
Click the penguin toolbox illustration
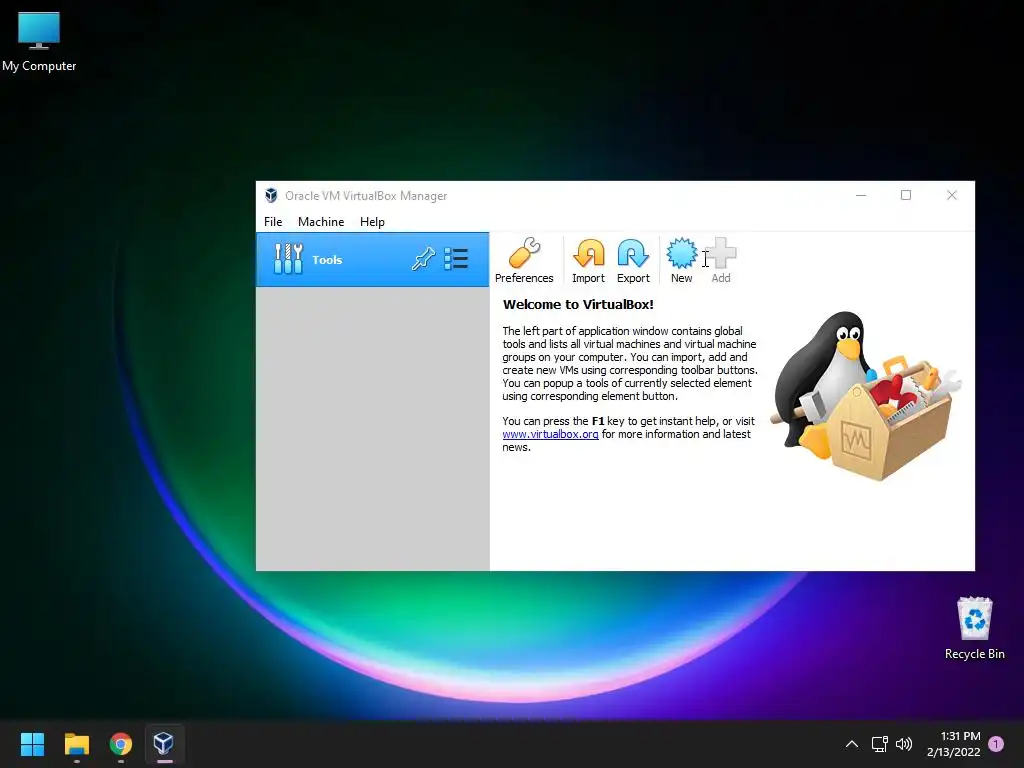pos(864,396)
